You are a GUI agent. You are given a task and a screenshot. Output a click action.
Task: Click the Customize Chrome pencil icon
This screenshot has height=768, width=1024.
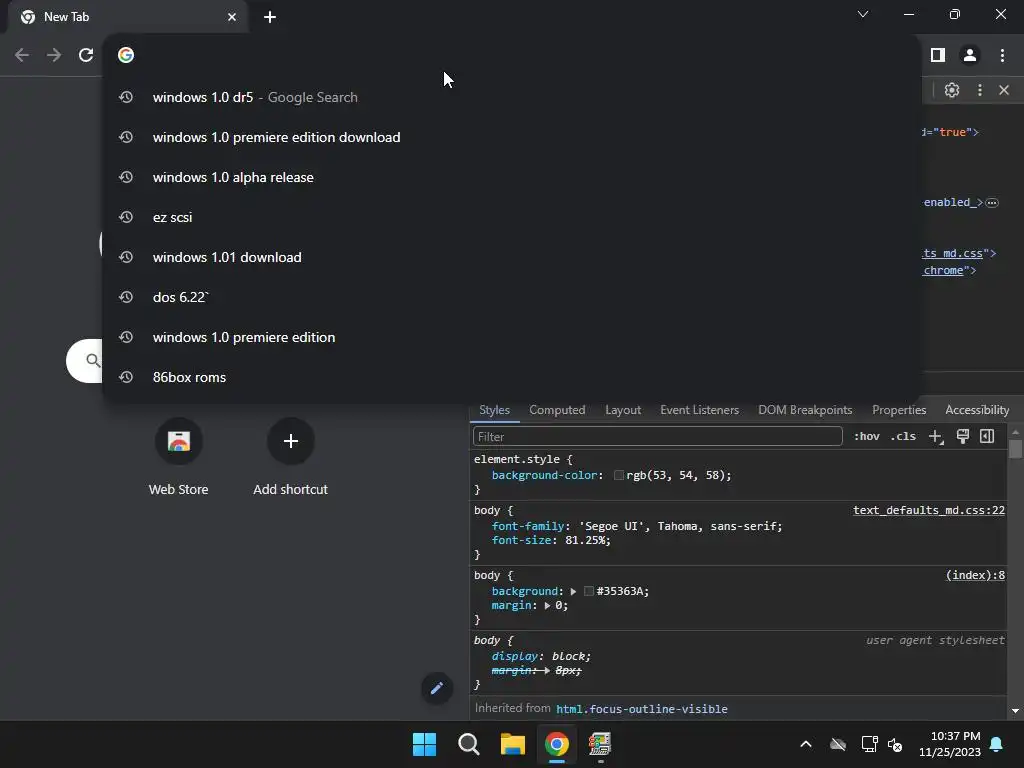pyautogui.click(x=437, y=688)
